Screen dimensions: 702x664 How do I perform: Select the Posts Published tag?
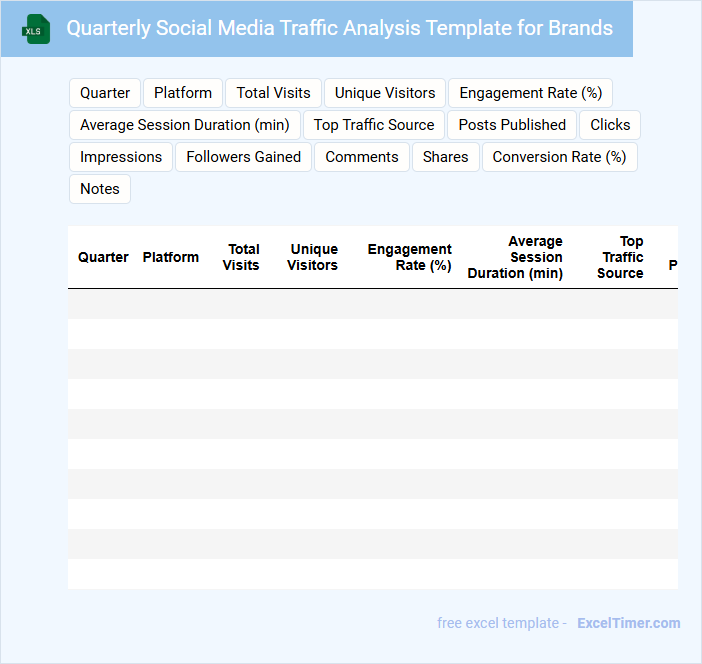[512, 125]
